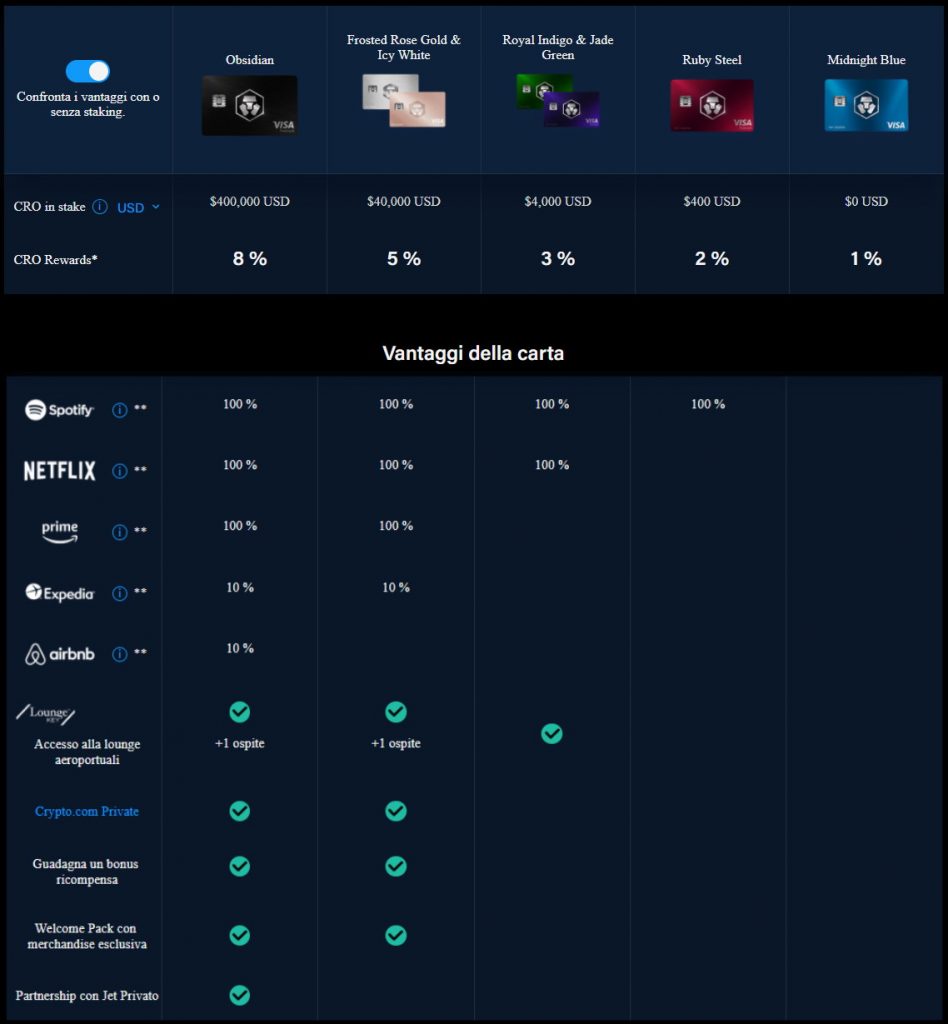Select the Obsidian card image

(249, 105)
